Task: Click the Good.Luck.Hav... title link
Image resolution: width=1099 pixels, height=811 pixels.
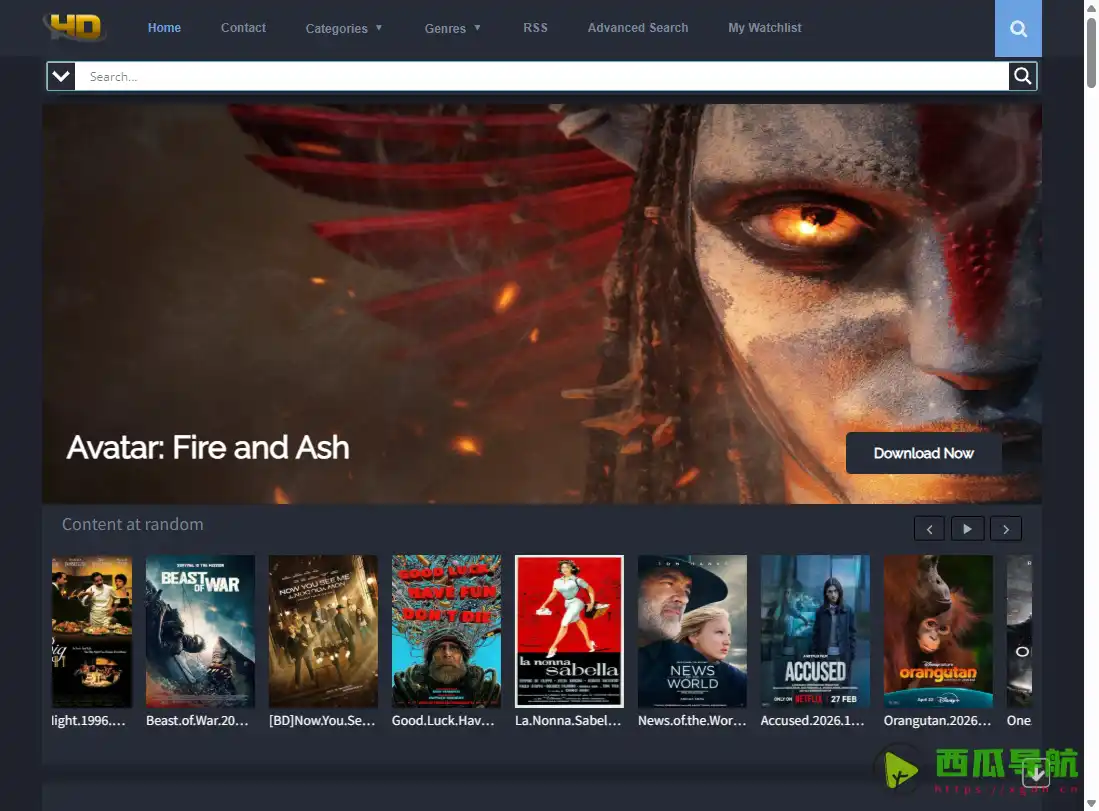Action: click(443, 721)
